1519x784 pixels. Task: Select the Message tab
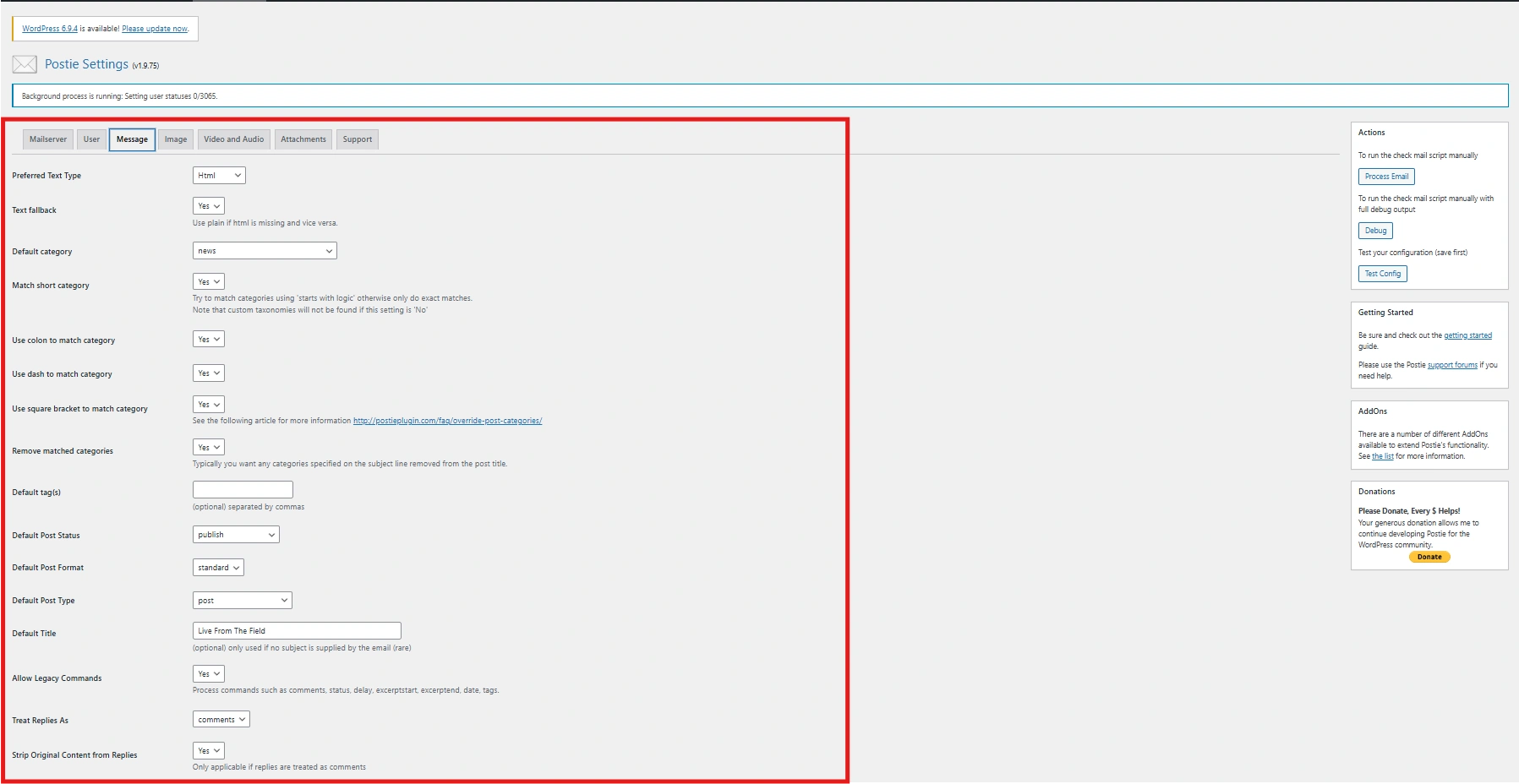click(x=132, y=139)
